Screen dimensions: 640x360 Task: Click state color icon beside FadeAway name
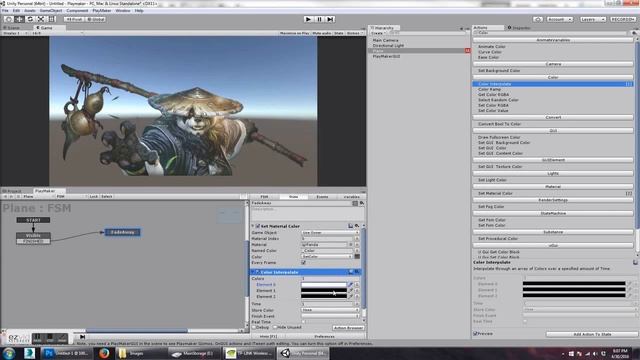(x=355, y=203)
